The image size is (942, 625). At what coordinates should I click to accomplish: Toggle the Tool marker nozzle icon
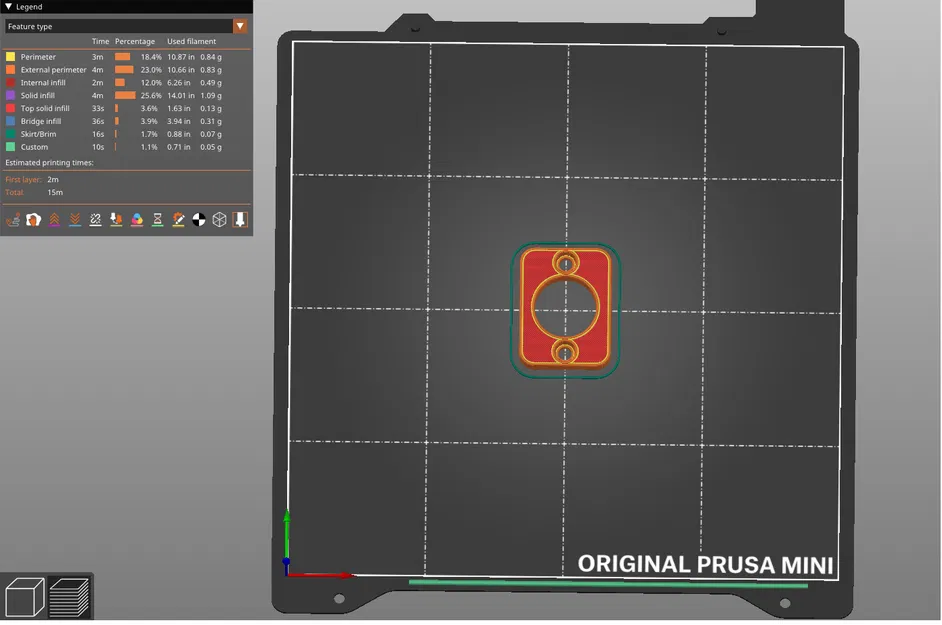pyautogui.click(x=240, y=220)
